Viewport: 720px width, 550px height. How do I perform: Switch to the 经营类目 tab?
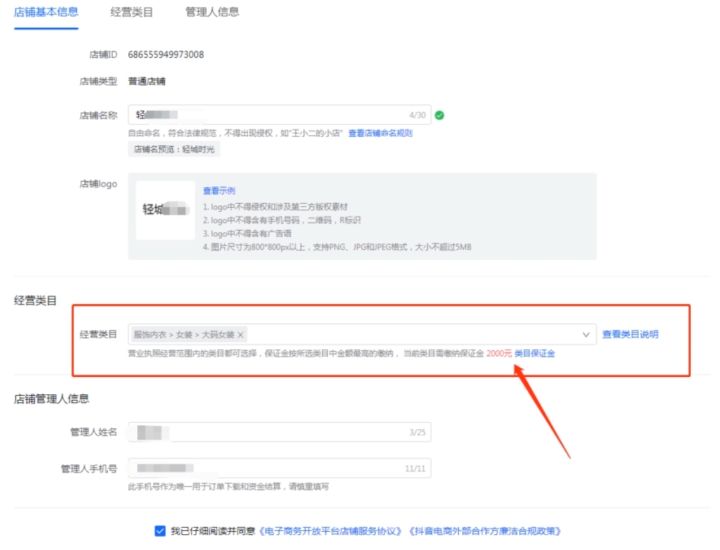pos(131,12)
